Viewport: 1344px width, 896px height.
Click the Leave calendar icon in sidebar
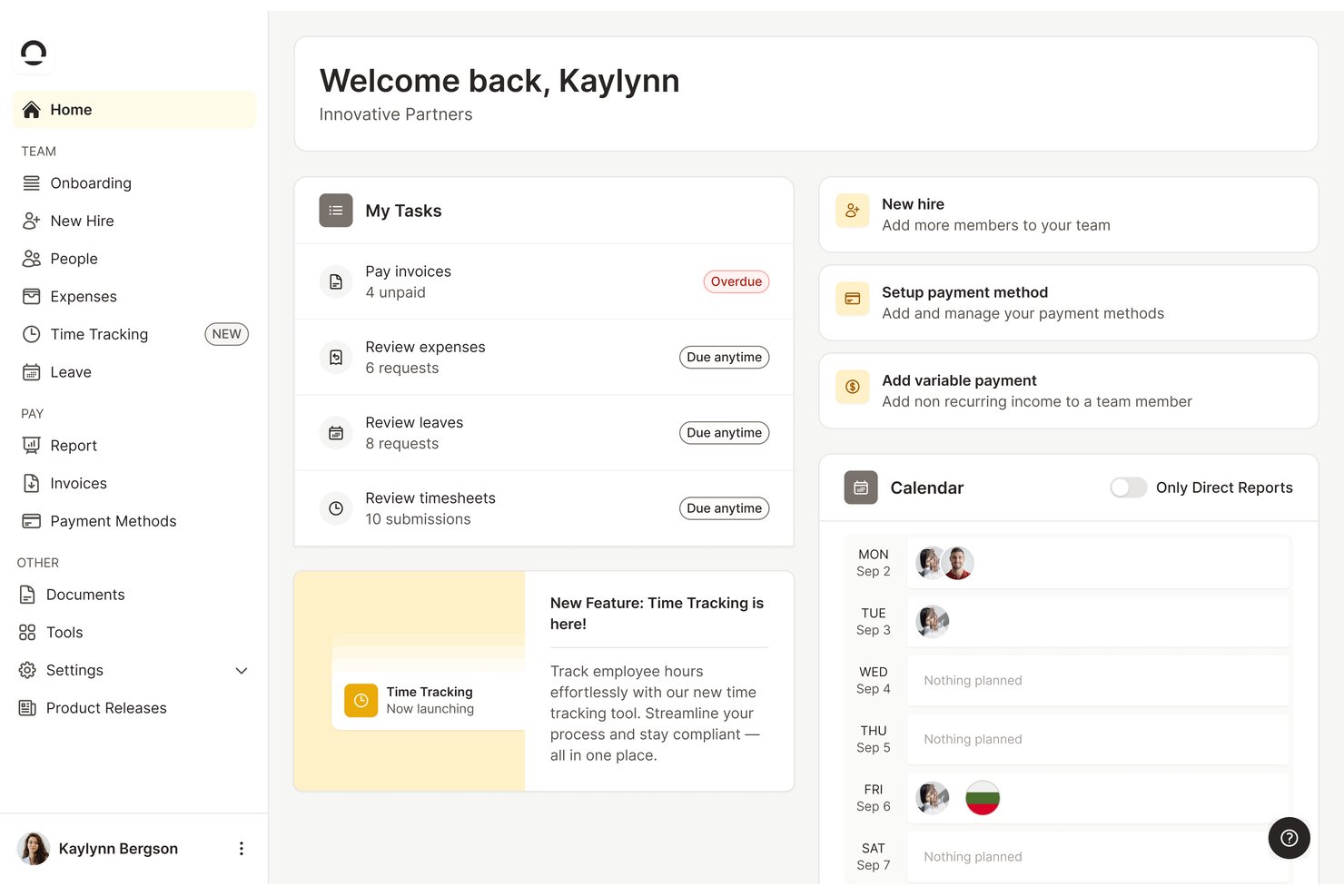[x=31, y=372]
